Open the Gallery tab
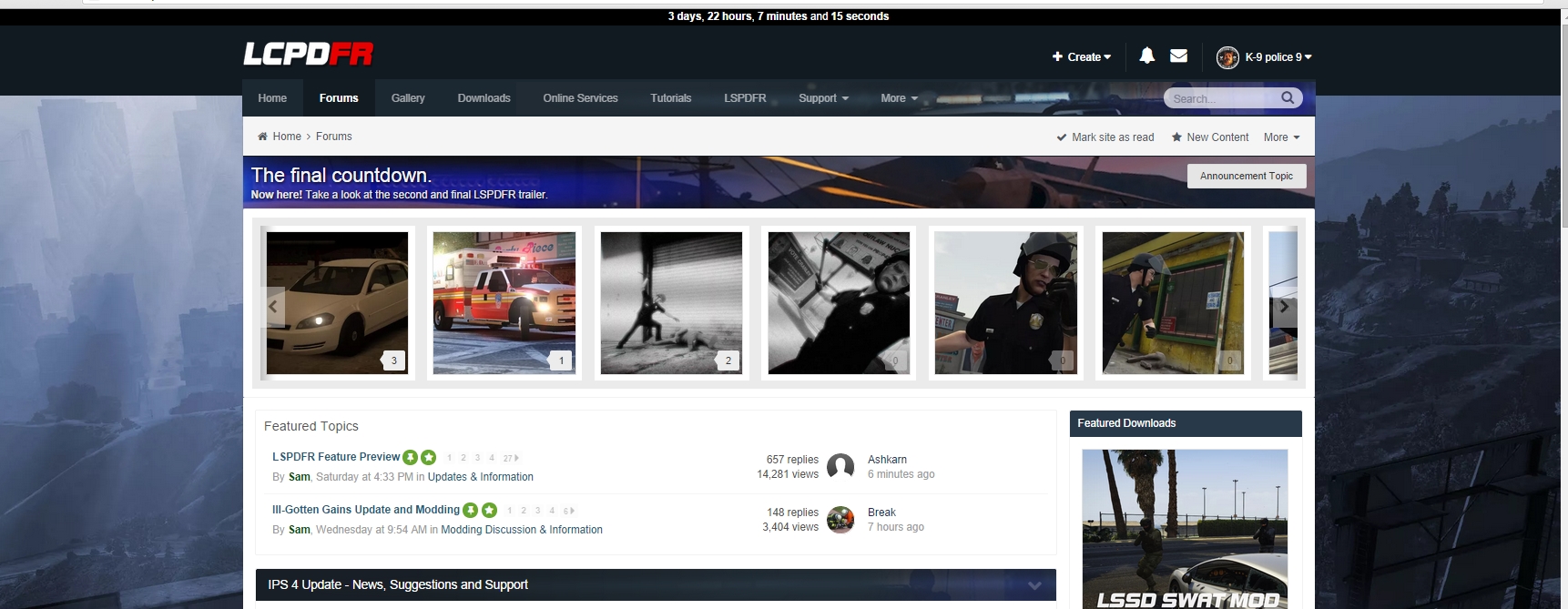The width and height of the screenshot is (1568, 609). [408, 98]
